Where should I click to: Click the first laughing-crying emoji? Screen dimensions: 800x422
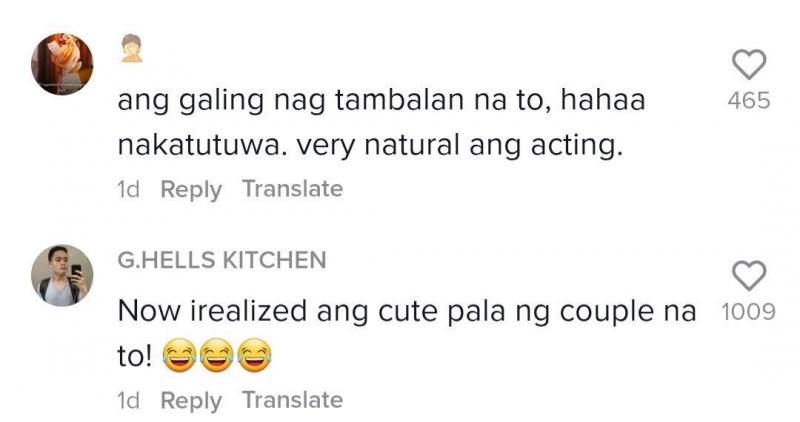(176, 354)
